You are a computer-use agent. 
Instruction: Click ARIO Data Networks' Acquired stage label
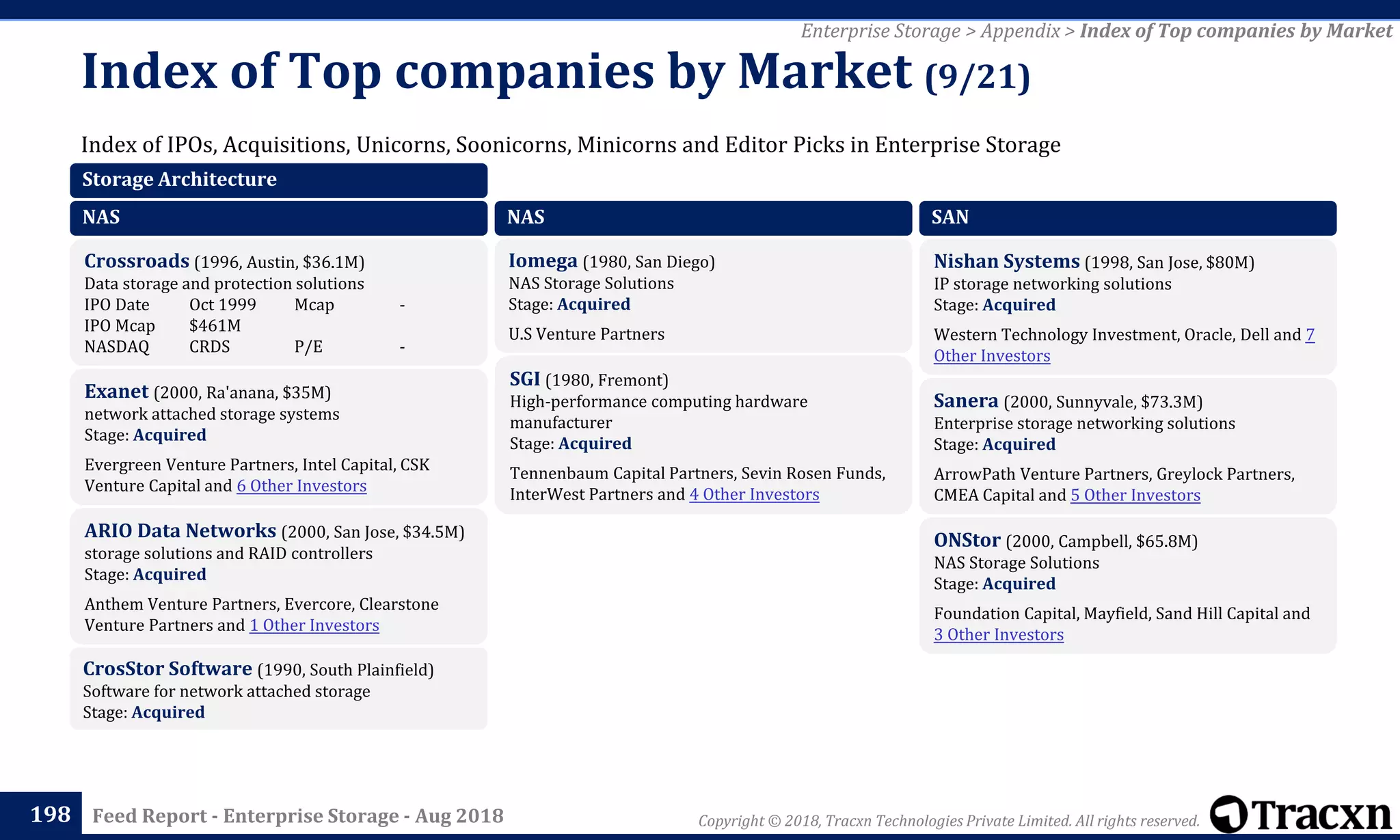(170, 575)
